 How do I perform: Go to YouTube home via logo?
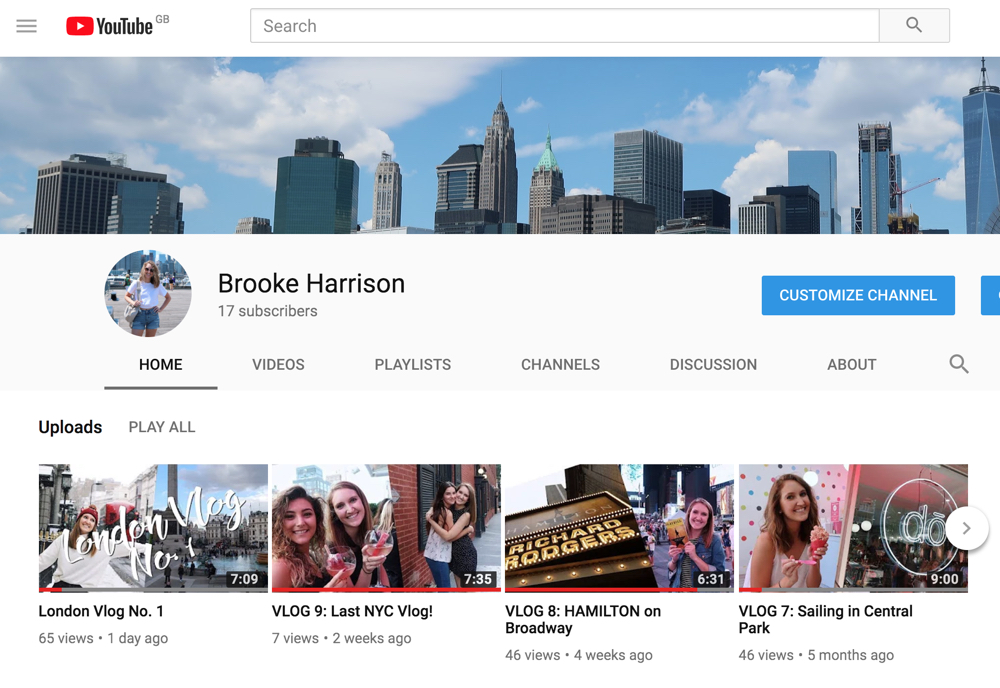point(110,26)
